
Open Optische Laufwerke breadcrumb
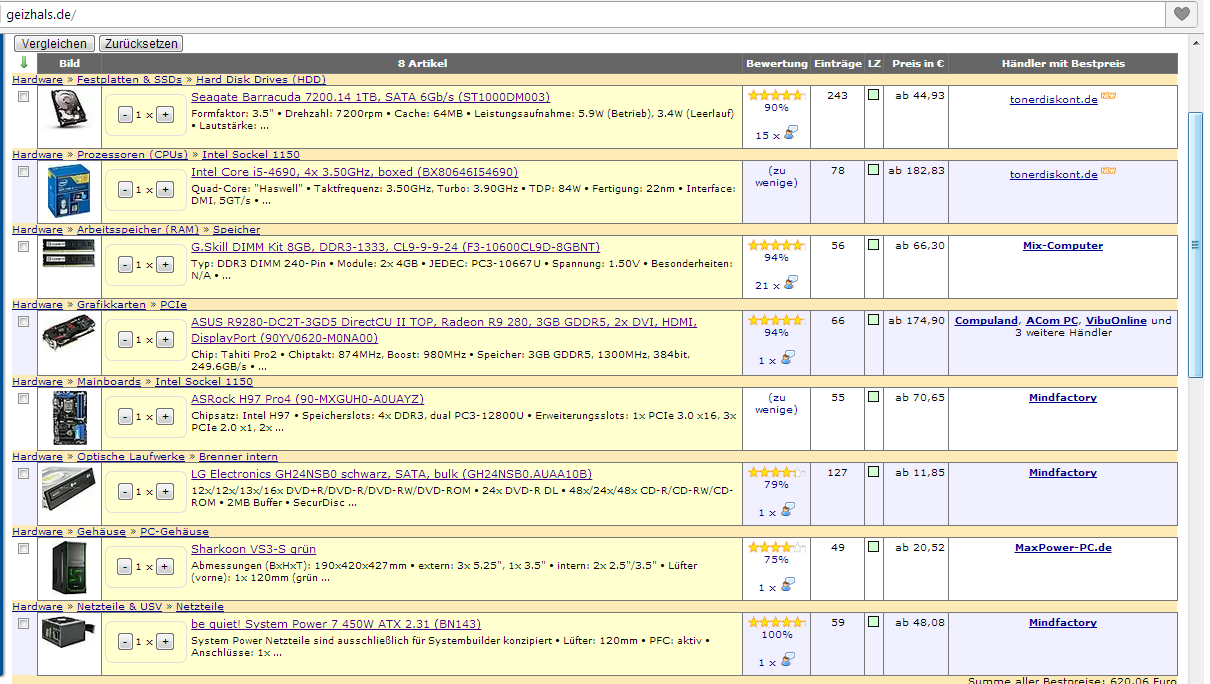pyautogui.click(x=131, y=457)
